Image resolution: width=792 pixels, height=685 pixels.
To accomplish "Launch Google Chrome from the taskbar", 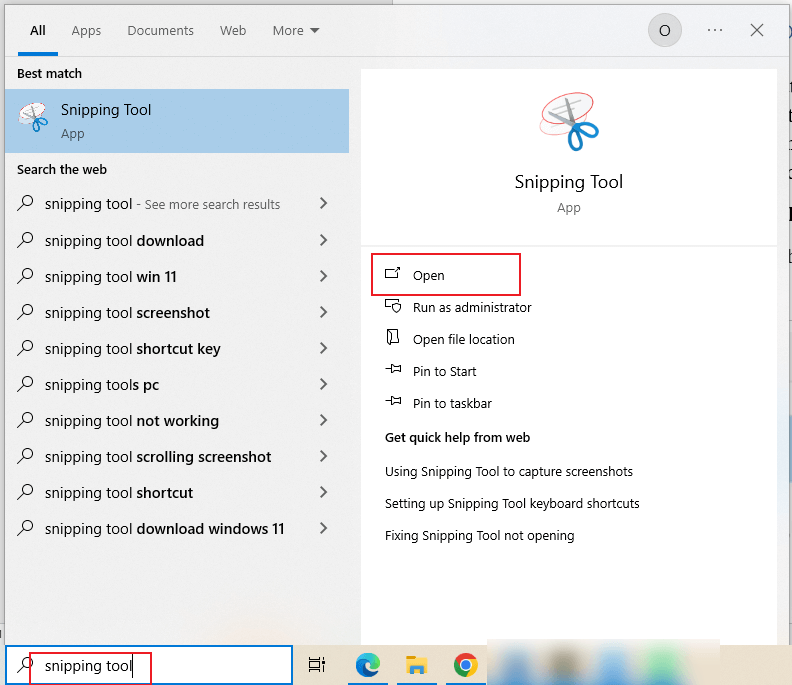I will (466, 665).
